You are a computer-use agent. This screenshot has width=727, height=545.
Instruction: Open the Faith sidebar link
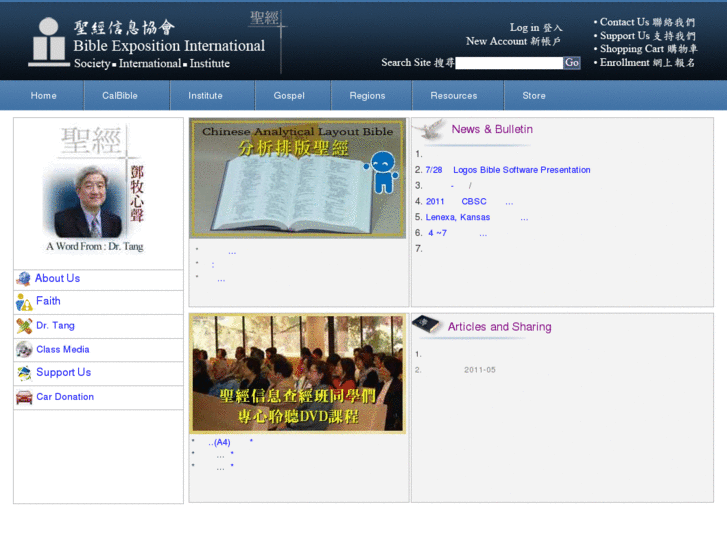click(48, 301)
